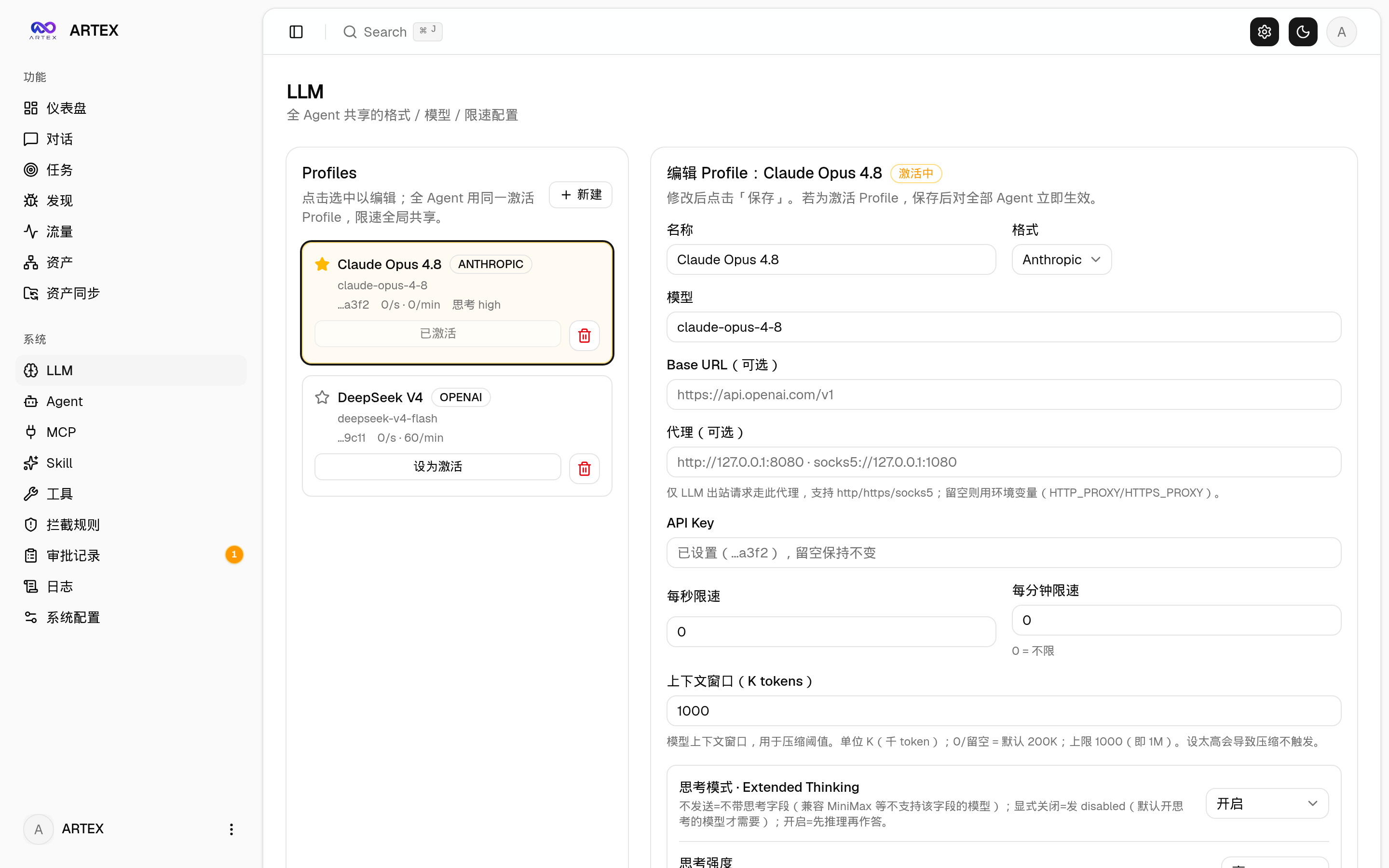Image resolution: width=1389 pixels, height=868 pixels.
Task: Click the 审批记录 orange badge showing 1
Action: point(234,555)
